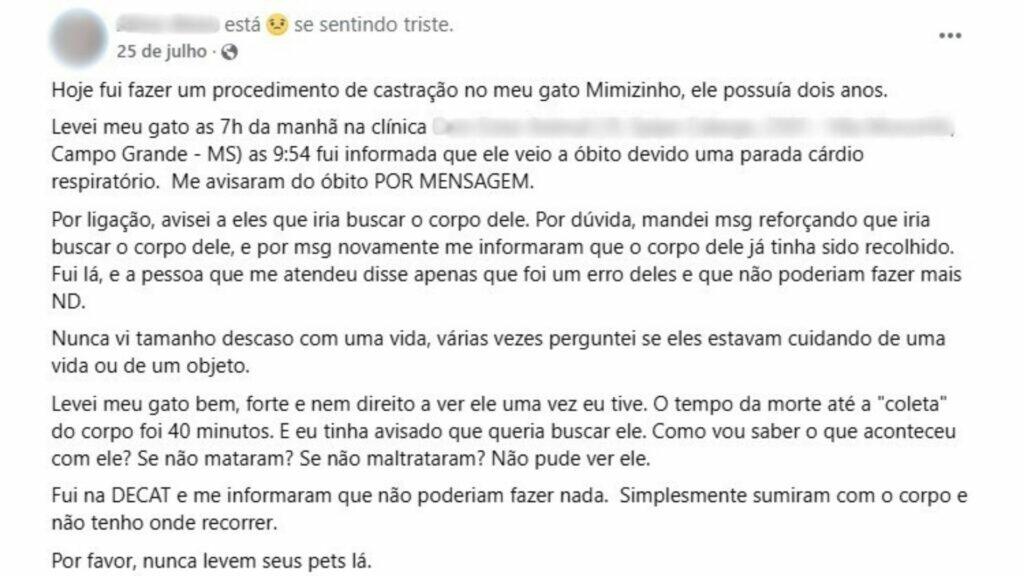
Task: Click the capitalized "POR MENSAGEM" text
Action: coord(453,182)
